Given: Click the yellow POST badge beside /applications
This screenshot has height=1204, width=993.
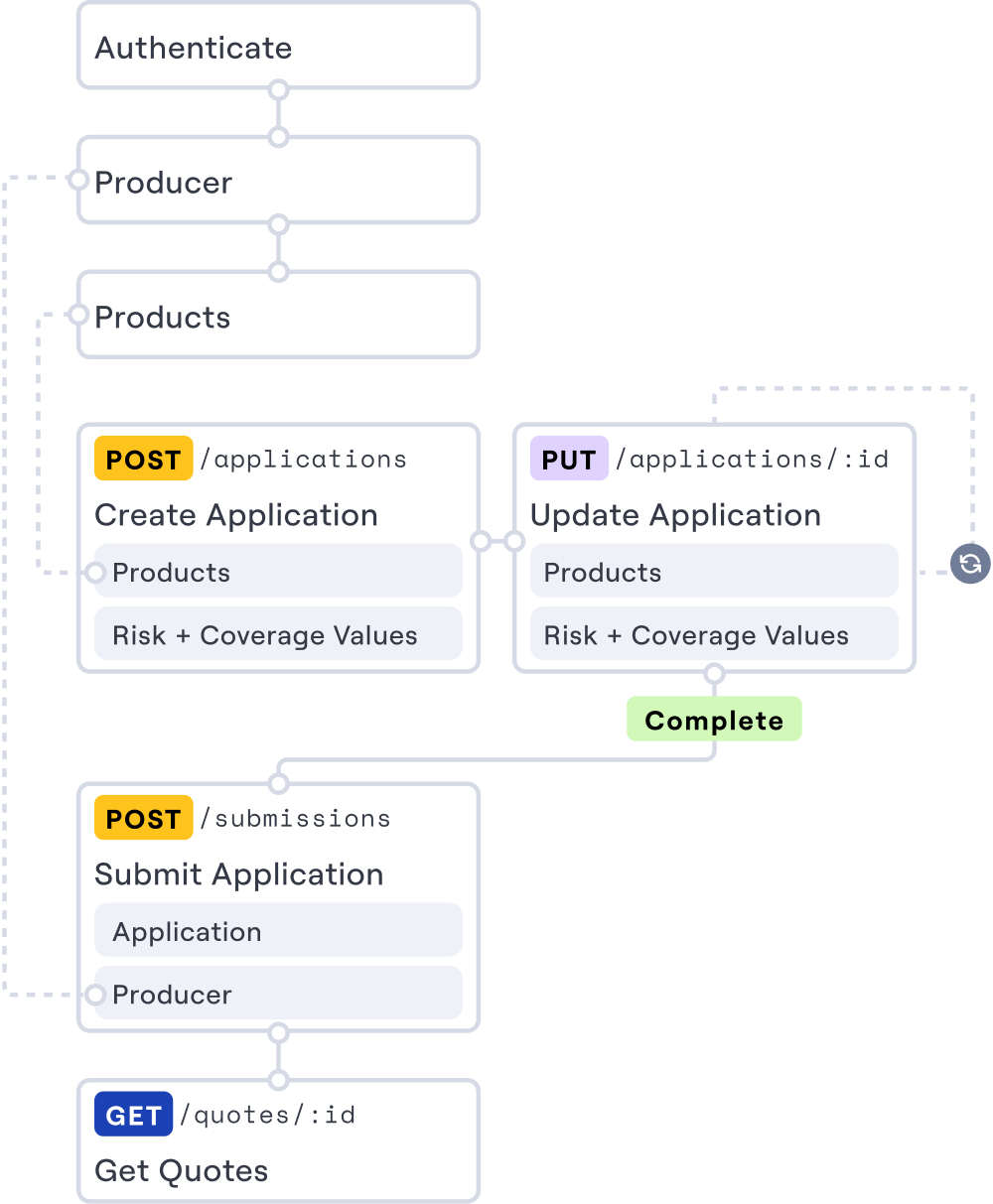Looking at the screenshot, I should coord(143,460).
